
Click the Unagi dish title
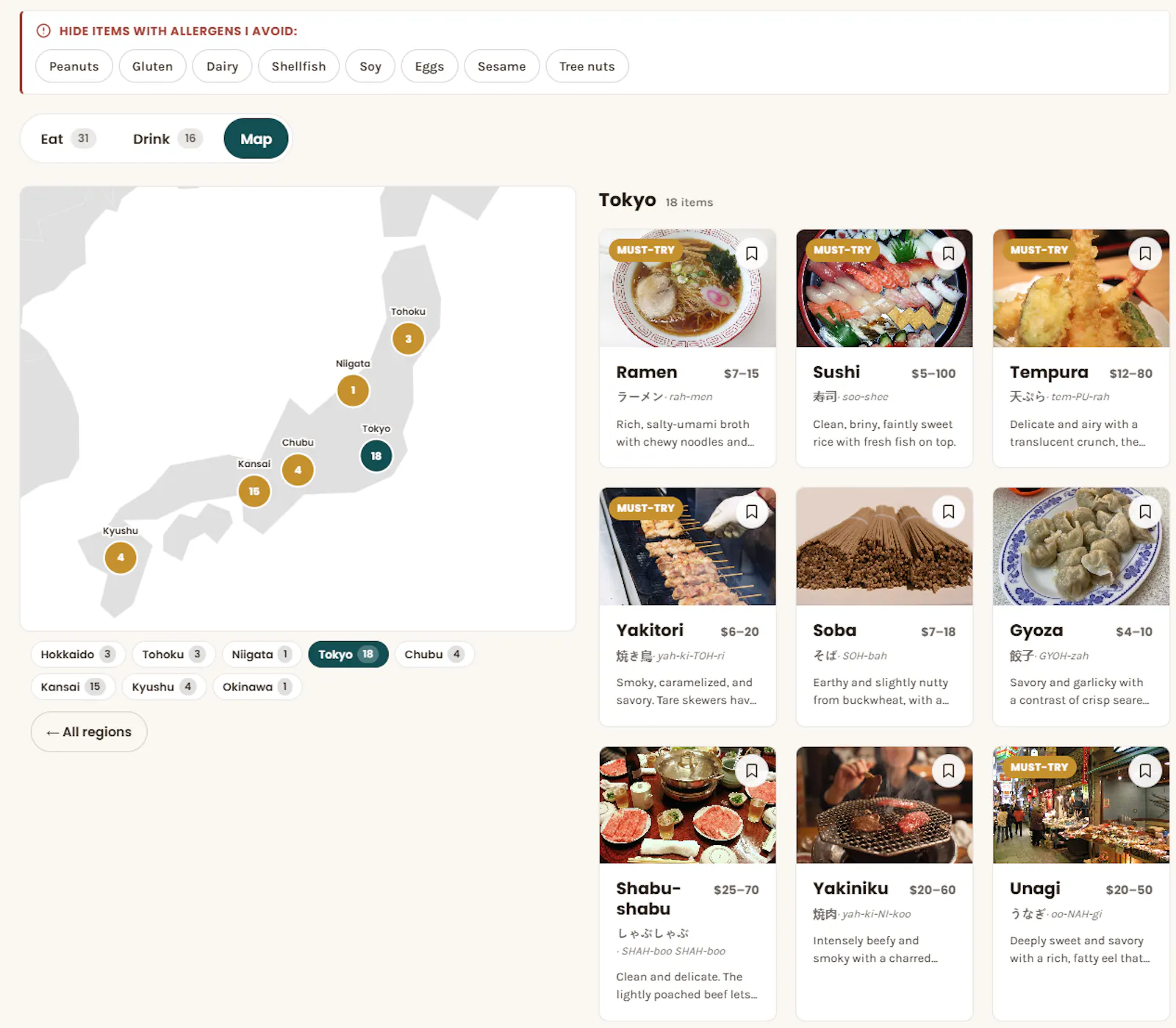click(x=1035, y=889)
